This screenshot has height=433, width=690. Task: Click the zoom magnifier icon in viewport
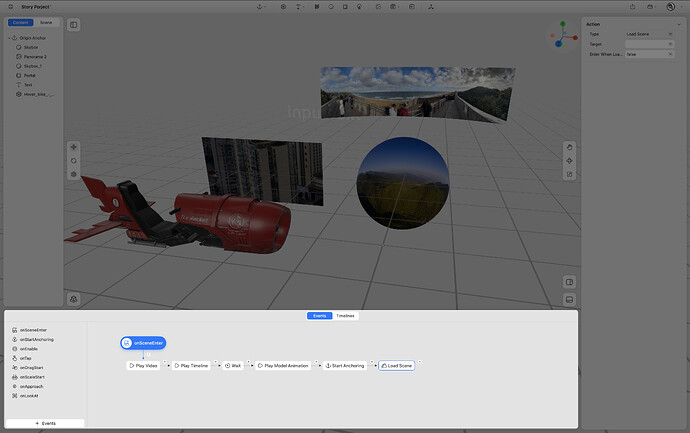(73, 160)
